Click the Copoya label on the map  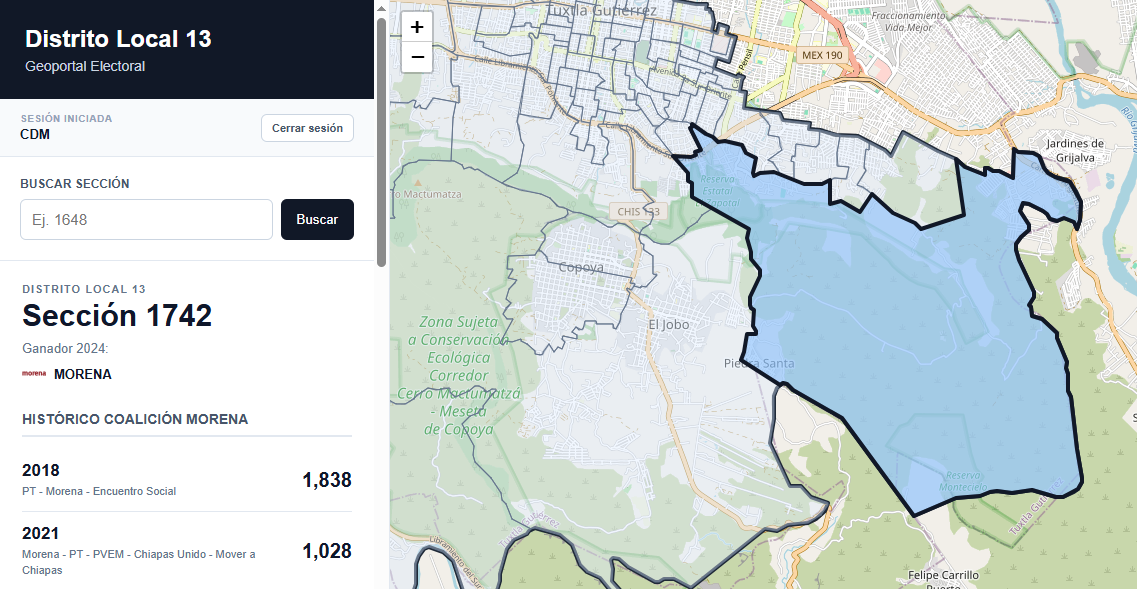pos(582,267)
